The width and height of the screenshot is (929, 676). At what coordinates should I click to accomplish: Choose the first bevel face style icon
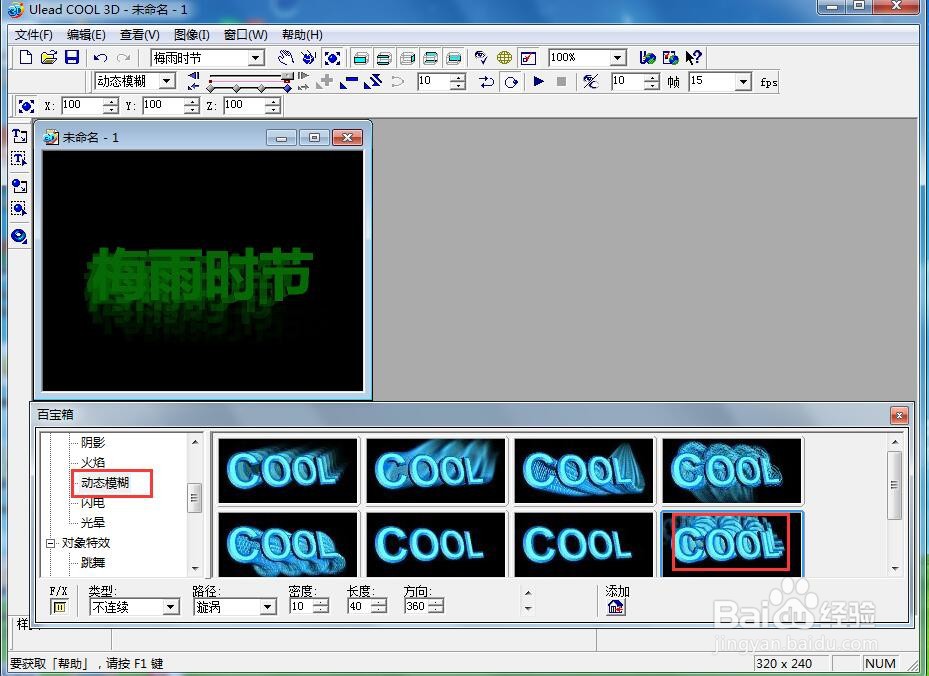point(360,58)
